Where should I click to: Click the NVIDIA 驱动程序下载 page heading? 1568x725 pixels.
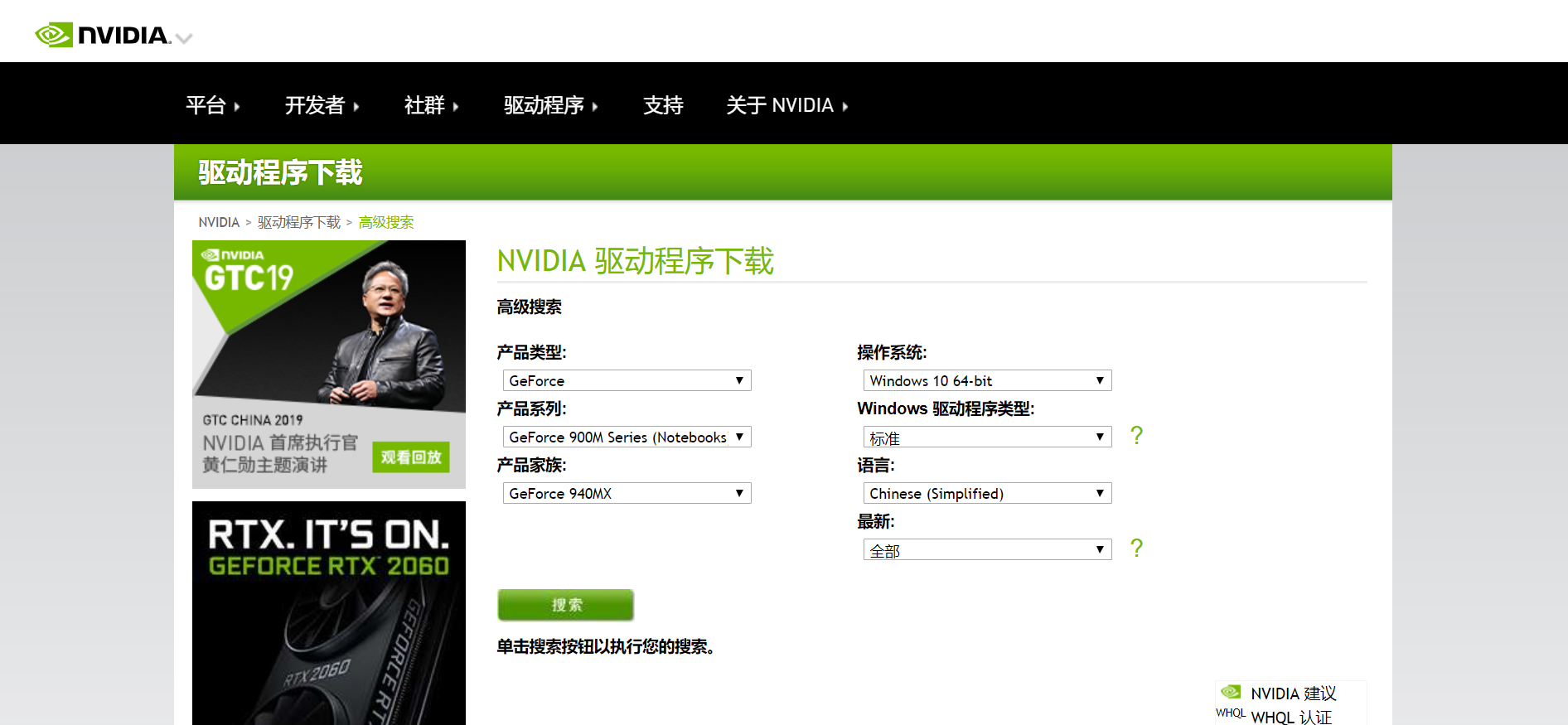636,261
